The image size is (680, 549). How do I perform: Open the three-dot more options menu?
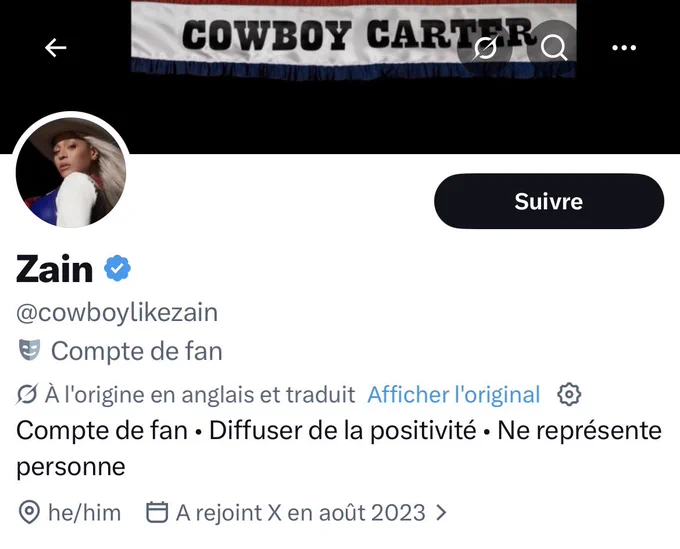[624, 48]
